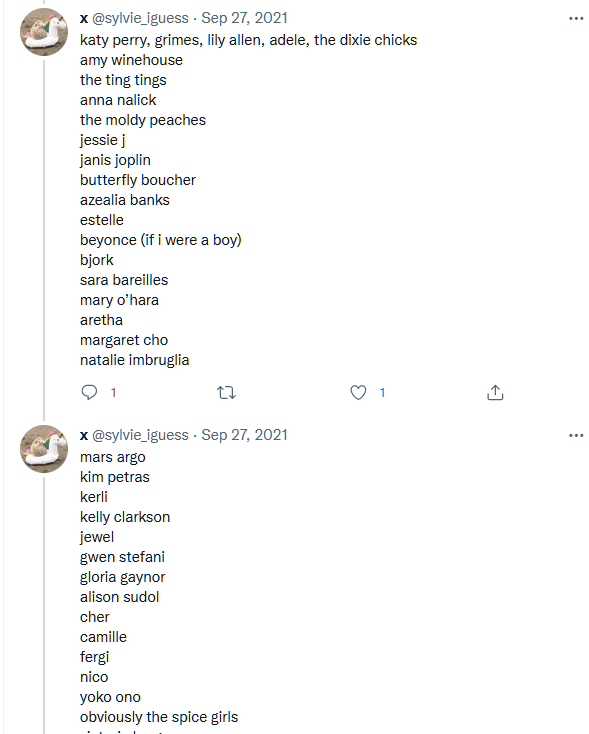Open the first tweet's Sep 27, 2021 timestamp
The image size is (589, 734).
point(244,18)
